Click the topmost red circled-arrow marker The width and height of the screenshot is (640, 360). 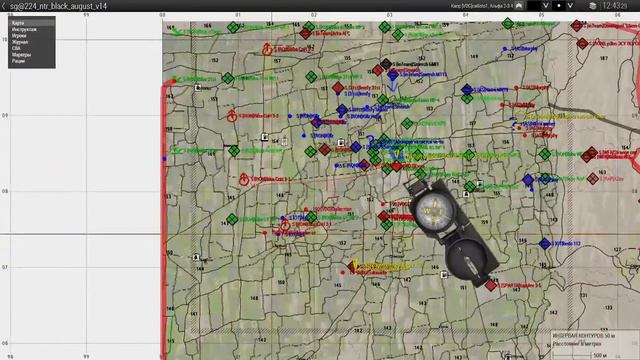pos(267,49)
